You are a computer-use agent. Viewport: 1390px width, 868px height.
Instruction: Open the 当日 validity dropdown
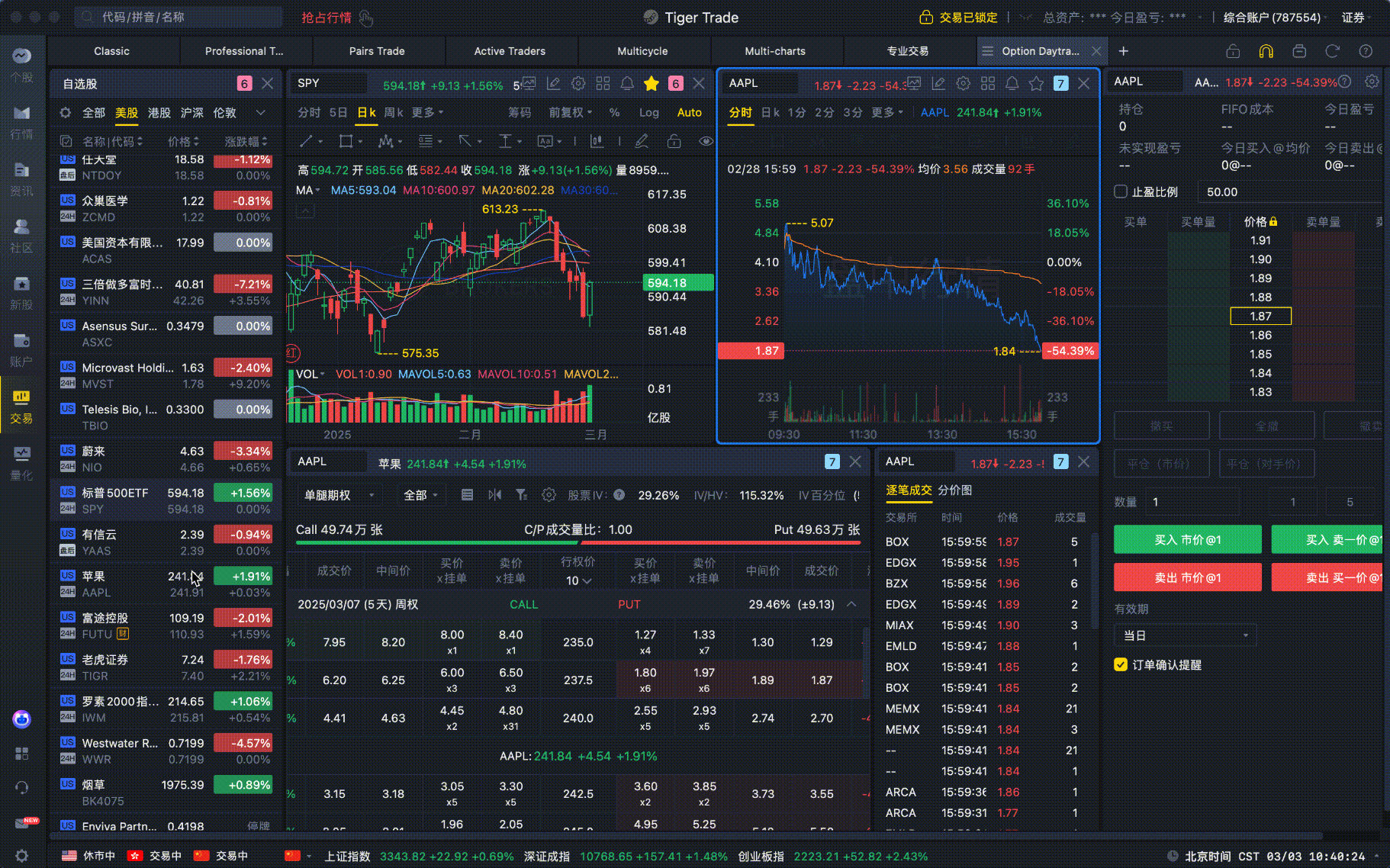point(1185,635)
